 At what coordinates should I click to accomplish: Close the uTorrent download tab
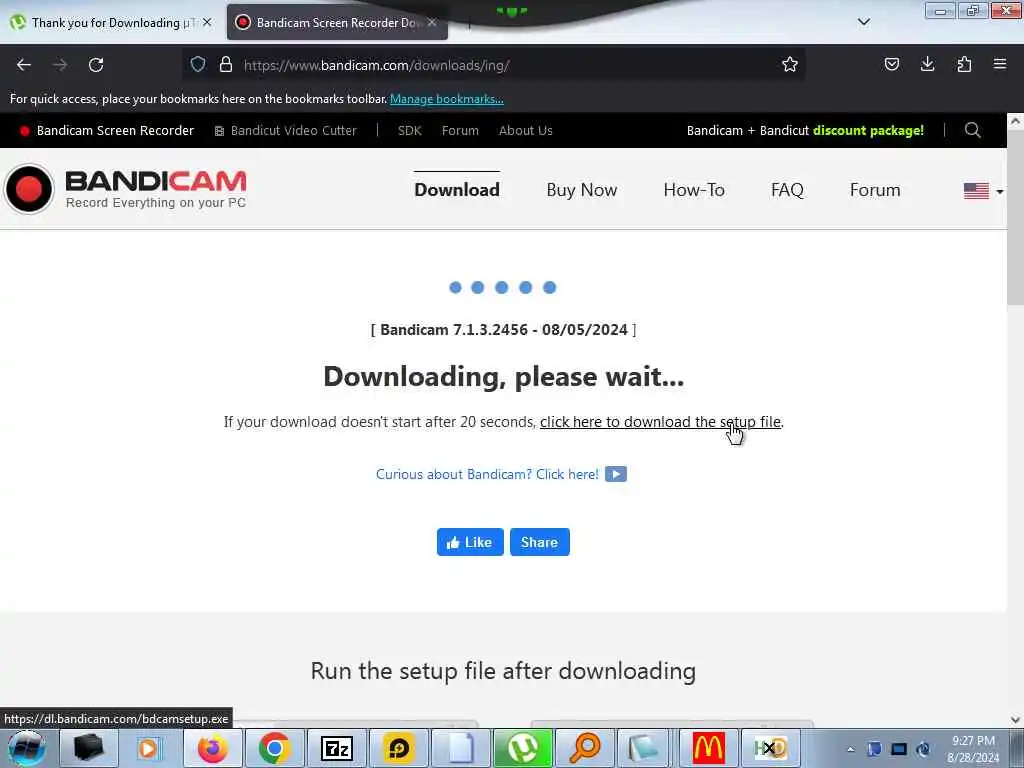(207, 22)
